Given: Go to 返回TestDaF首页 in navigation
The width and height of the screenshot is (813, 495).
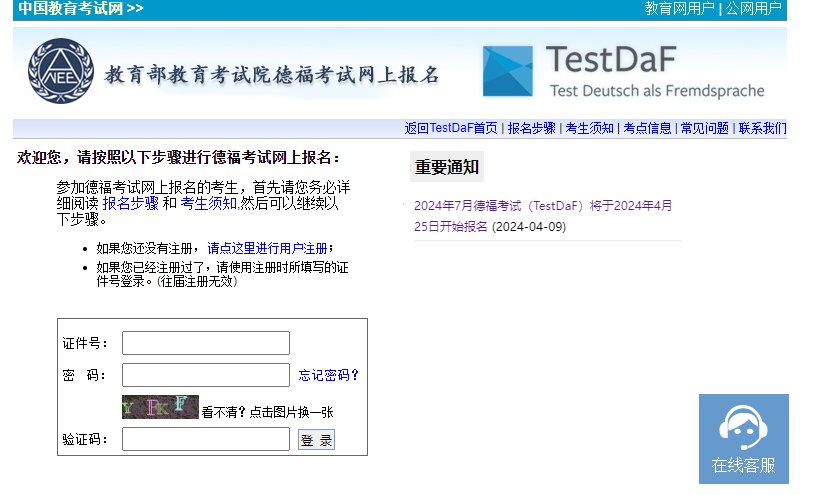Looking at the screenshot, I should pyautogui.click(x=451, y=128).
